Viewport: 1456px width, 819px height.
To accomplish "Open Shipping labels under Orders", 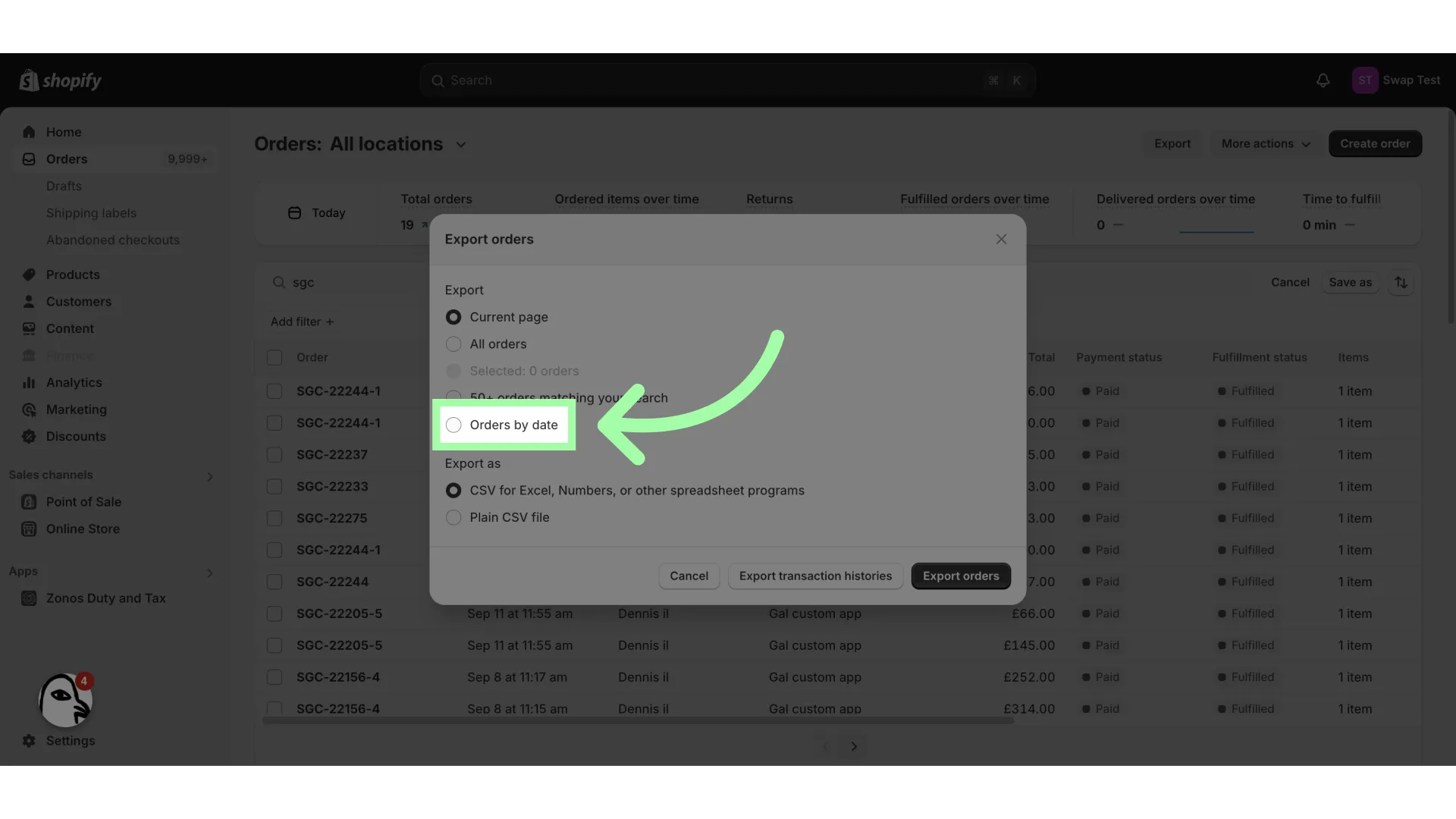I will pos(91,214).
